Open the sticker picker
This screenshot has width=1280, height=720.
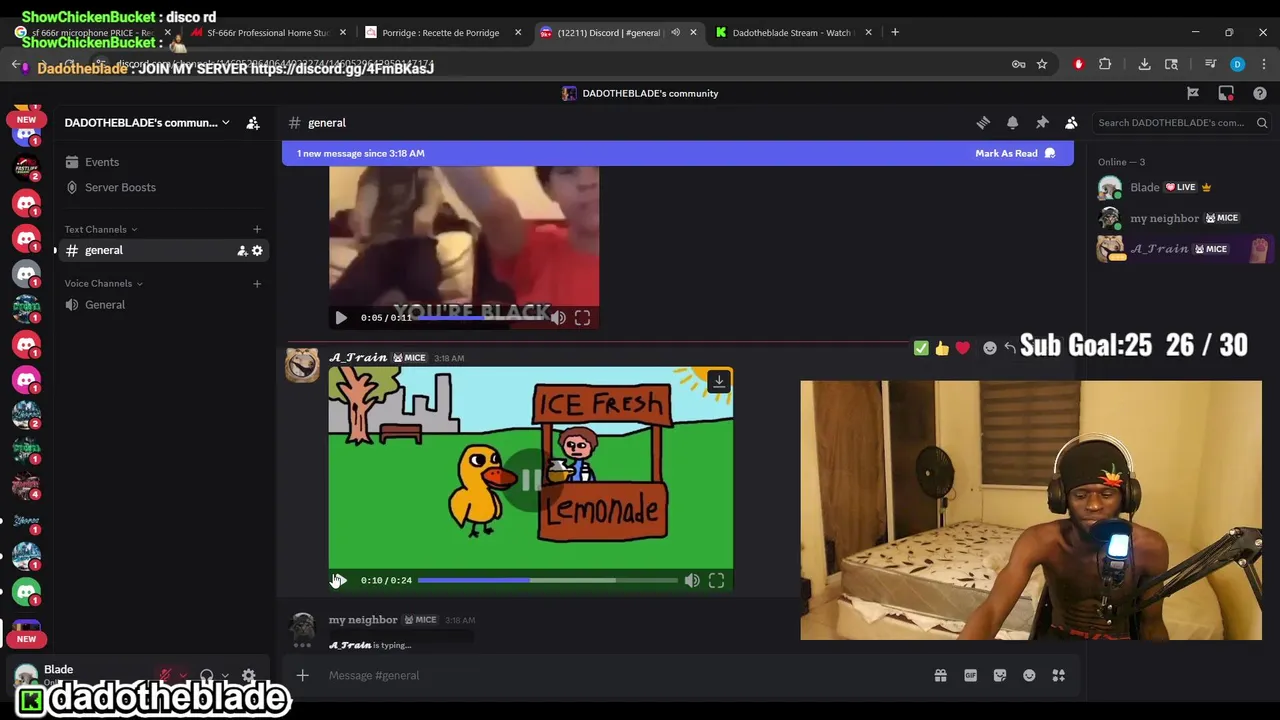[x=999, y=675]
